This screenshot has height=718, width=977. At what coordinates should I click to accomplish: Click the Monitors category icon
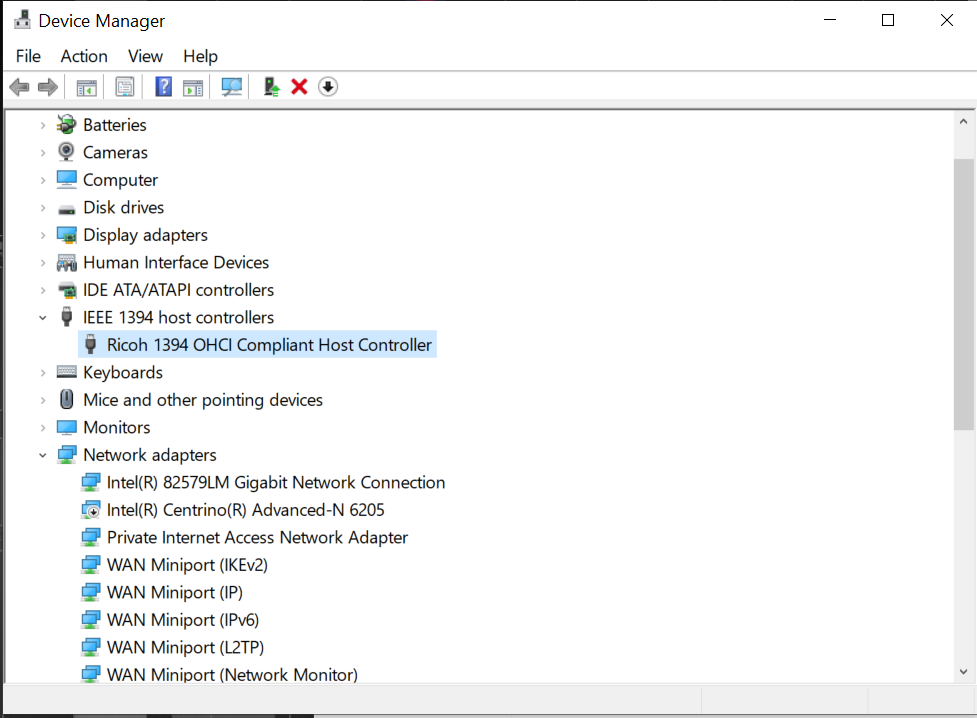(66, 428)
